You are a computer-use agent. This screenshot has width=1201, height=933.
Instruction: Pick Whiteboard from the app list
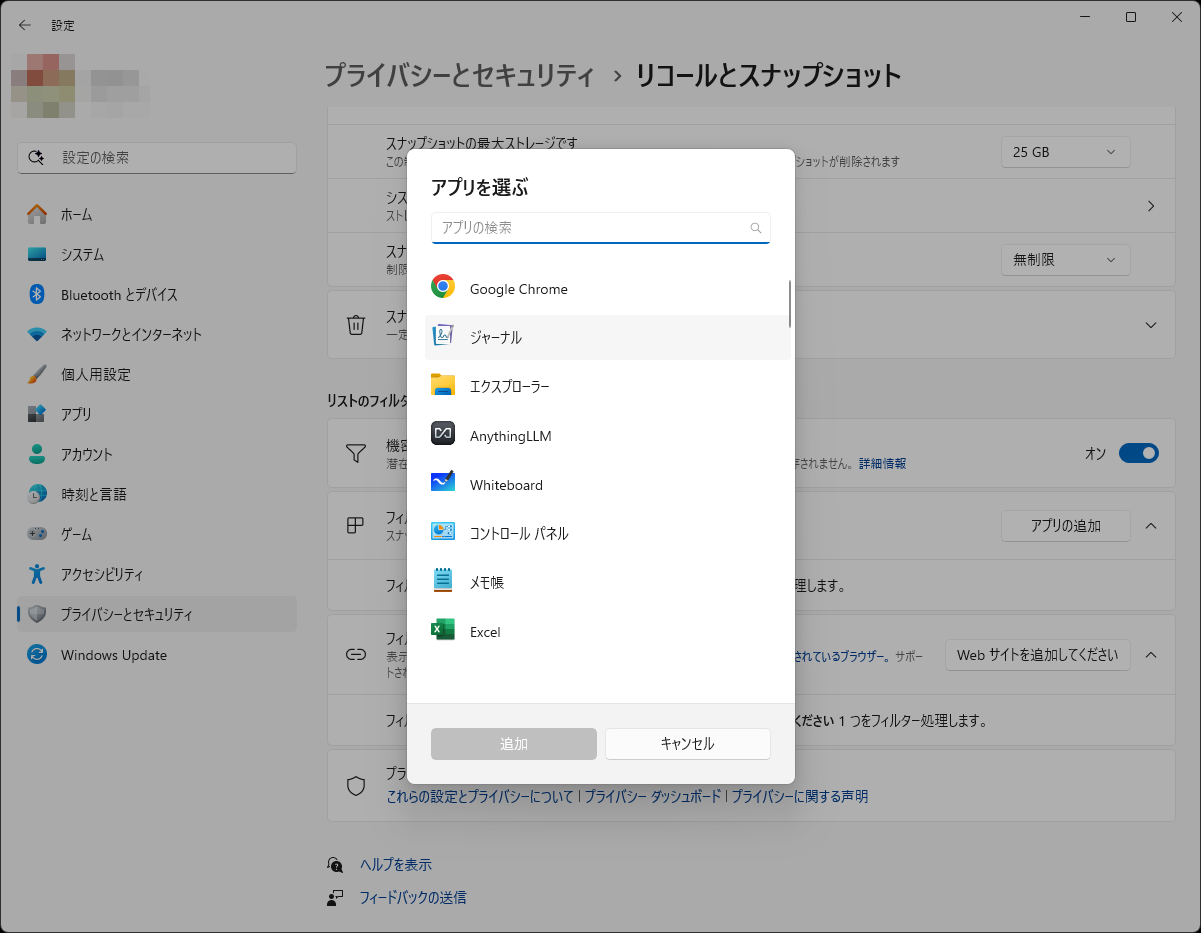click(505, 484)
